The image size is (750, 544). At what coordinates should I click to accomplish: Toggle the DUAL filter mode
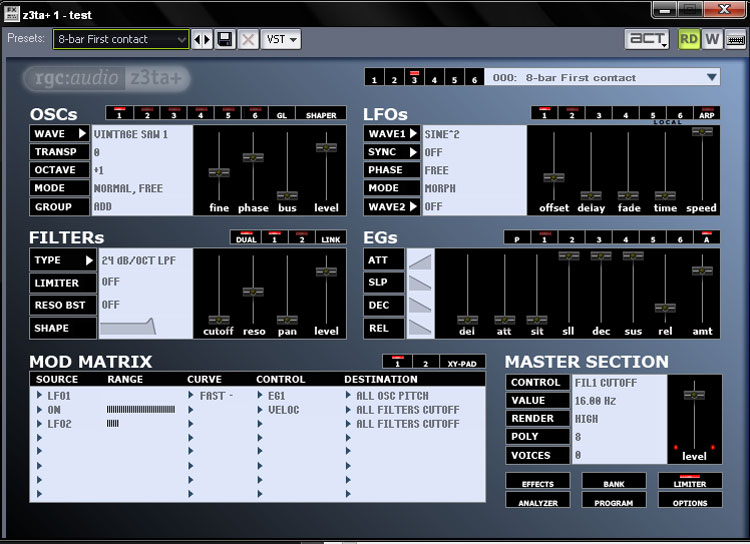(x=246, y=237)
